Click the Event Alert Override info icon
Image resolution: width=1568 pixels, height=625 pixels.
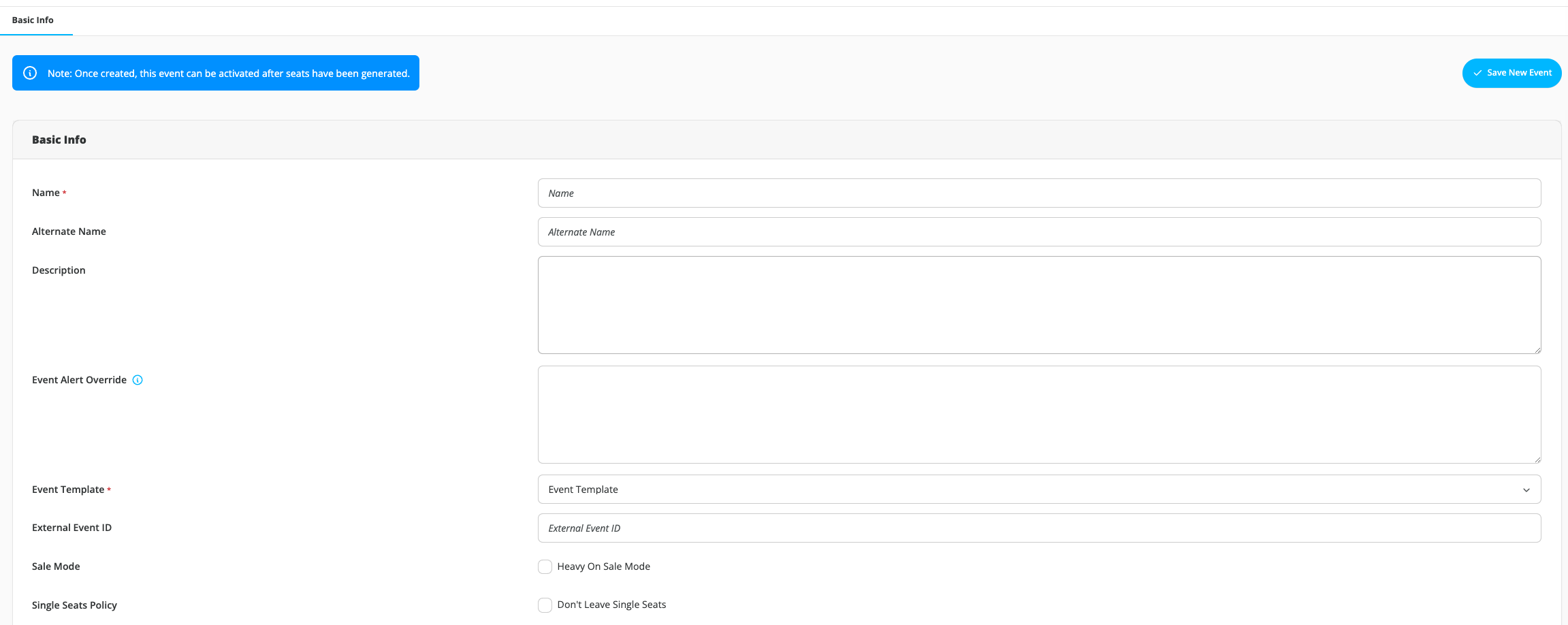click(x=138, y=380)
